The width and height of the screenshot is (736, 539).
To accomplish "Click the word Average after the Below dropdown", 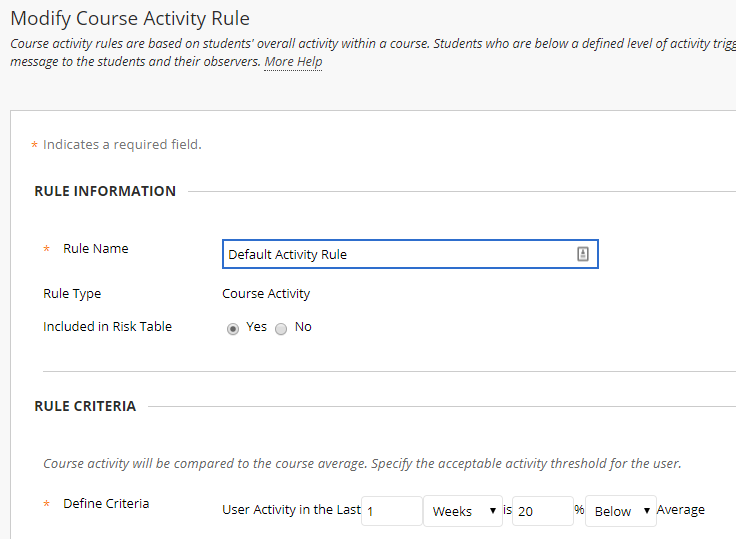I will coord(680,510).
